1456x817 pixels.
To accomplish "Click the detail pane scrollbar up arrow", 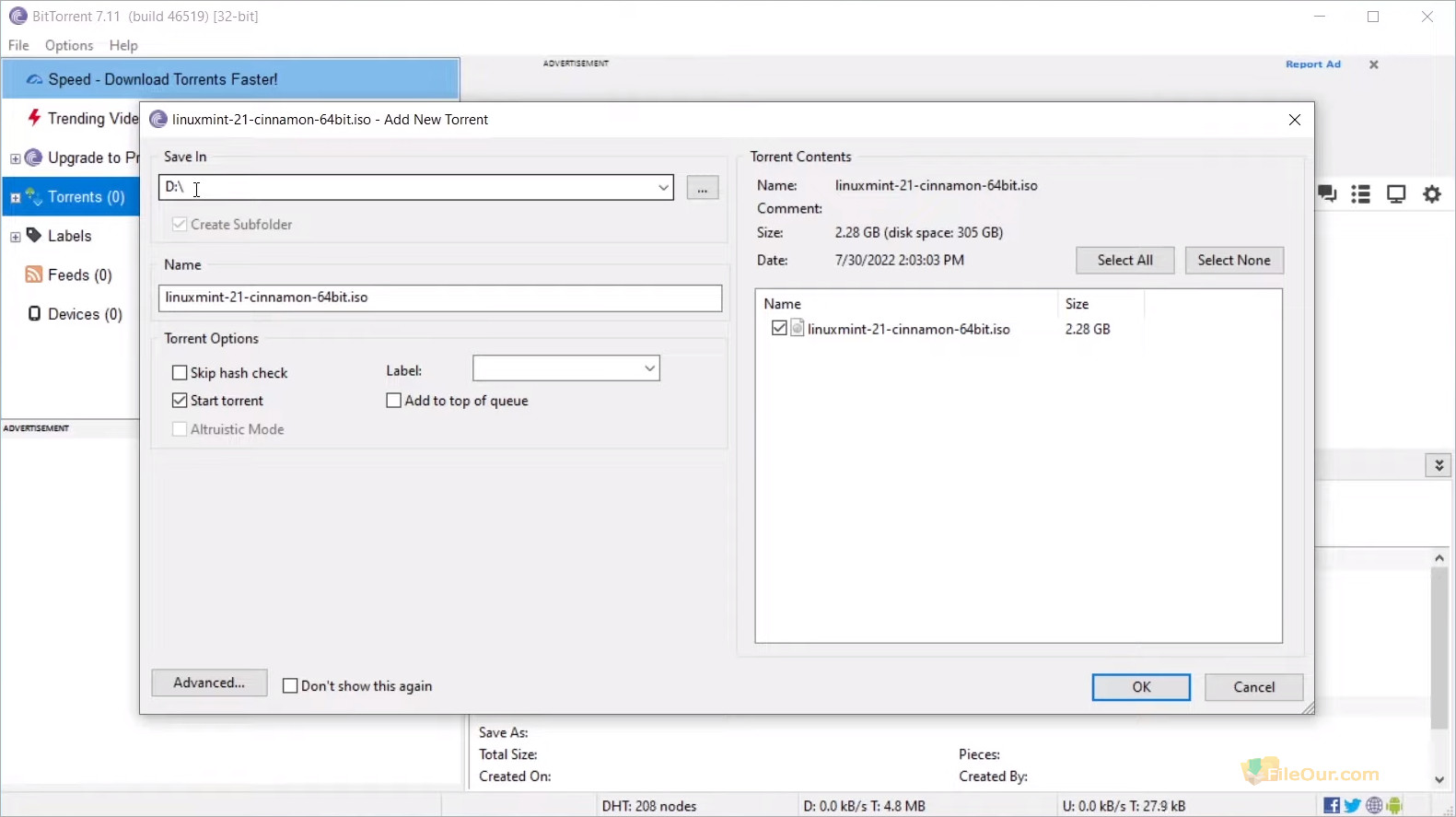I will (1439, 557).
